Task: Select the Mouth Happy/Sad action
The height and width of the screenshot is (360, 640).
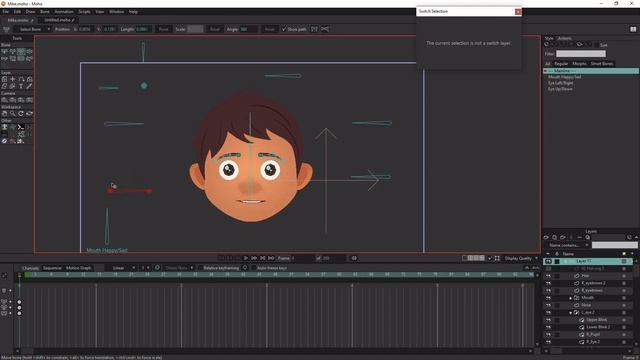Action: [x=564, y=77]
